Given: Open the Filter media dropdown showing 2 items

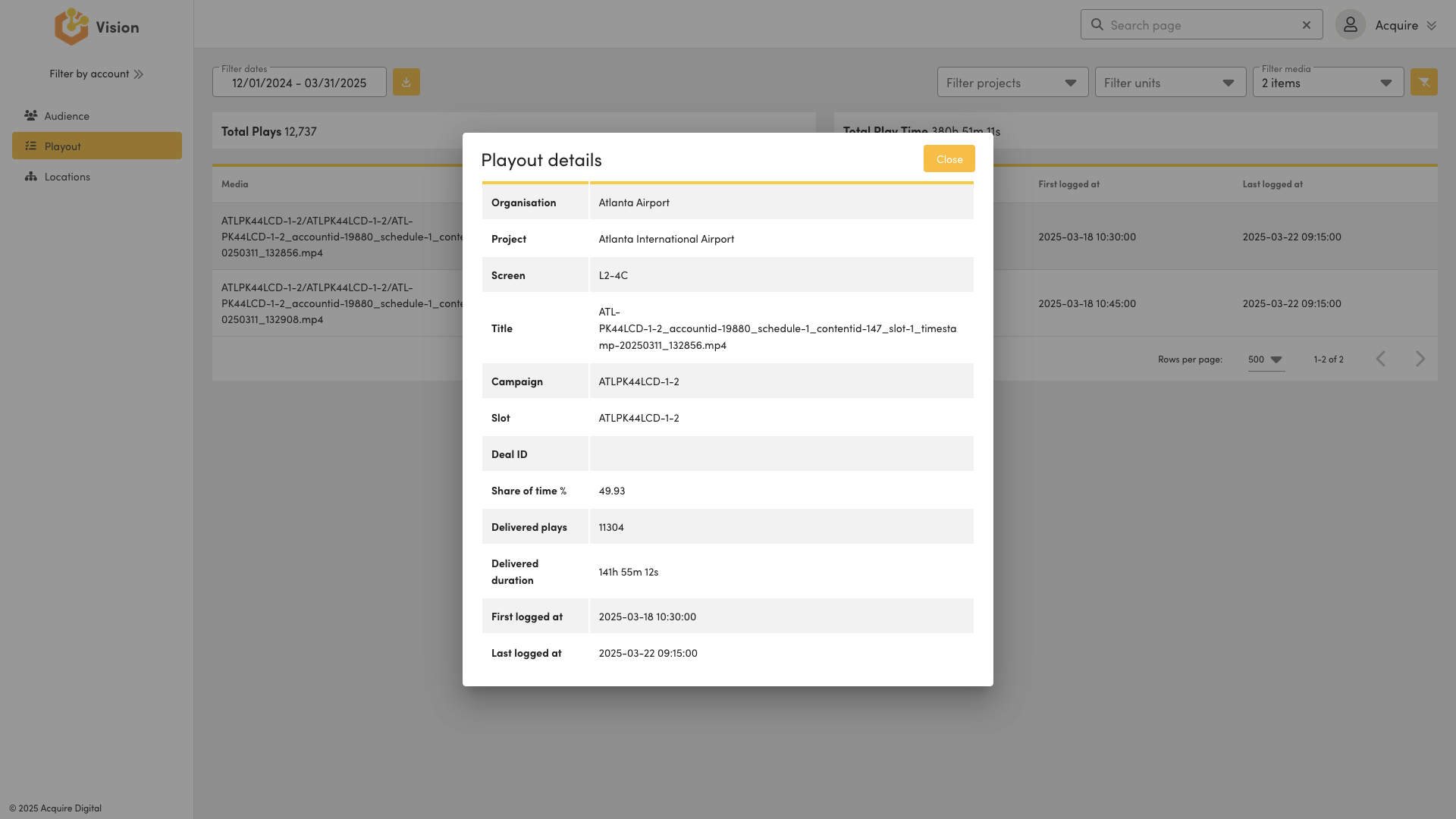Looking at the screenshot, I should (1328, 82).
